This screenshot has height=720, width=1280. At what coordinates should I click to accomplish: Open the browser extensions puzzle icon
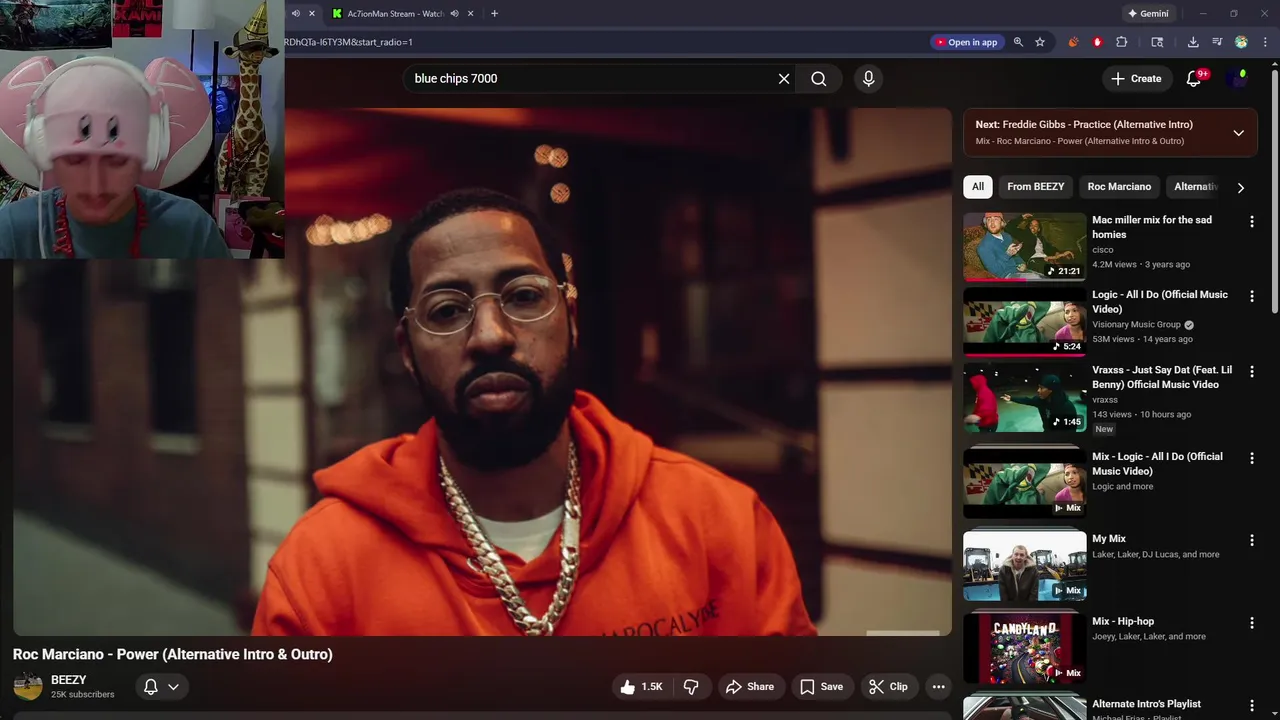pyautogui.click(x=1122, y=42)
